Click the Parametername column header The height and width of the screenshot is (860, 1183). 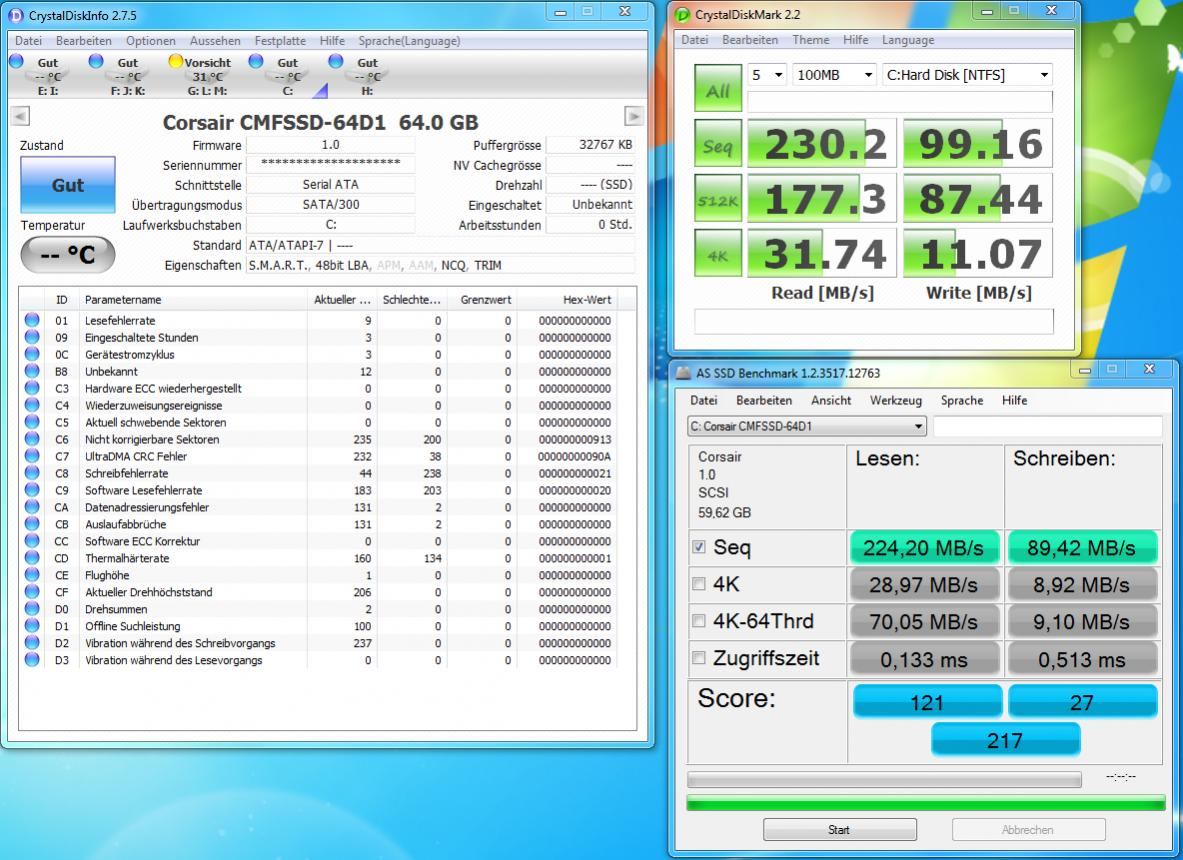point(192,299)
